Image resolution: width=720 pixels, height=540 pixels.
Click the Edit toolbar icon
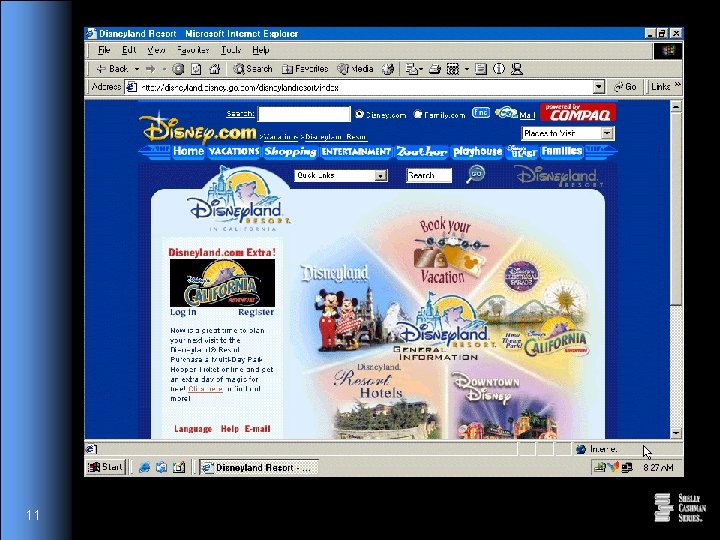pyautogui.click(x=453, y=69)
